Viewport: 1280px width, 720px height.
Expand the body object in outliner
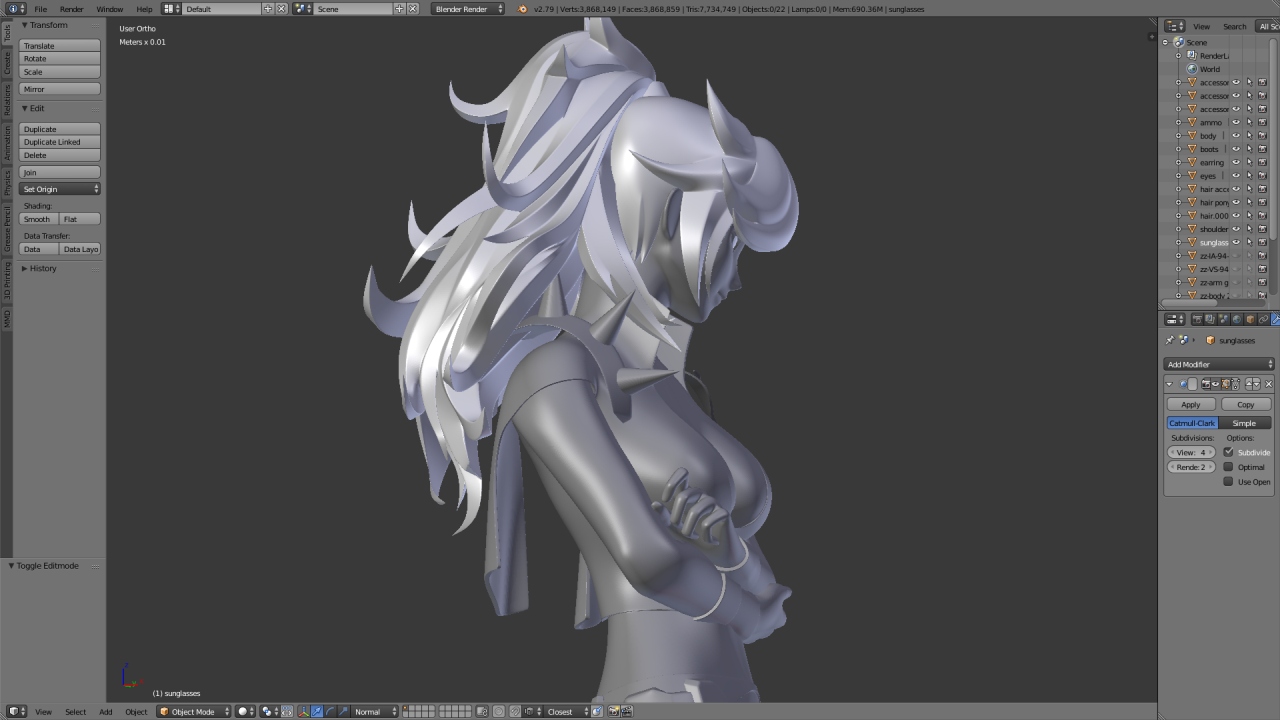point(1178,136)
